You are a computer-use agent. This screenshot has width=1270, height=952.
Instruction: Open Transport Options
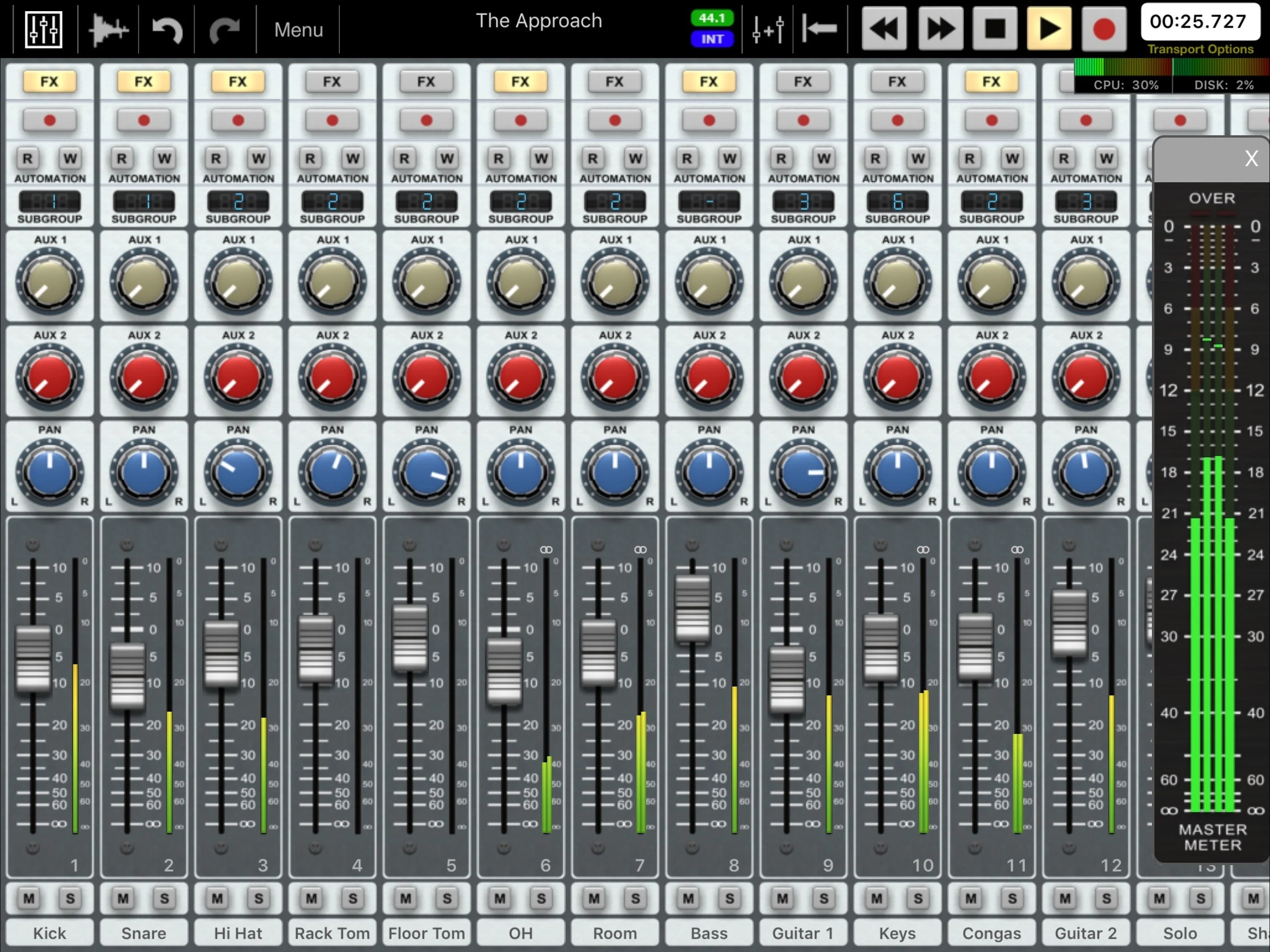pos(1200,49)
